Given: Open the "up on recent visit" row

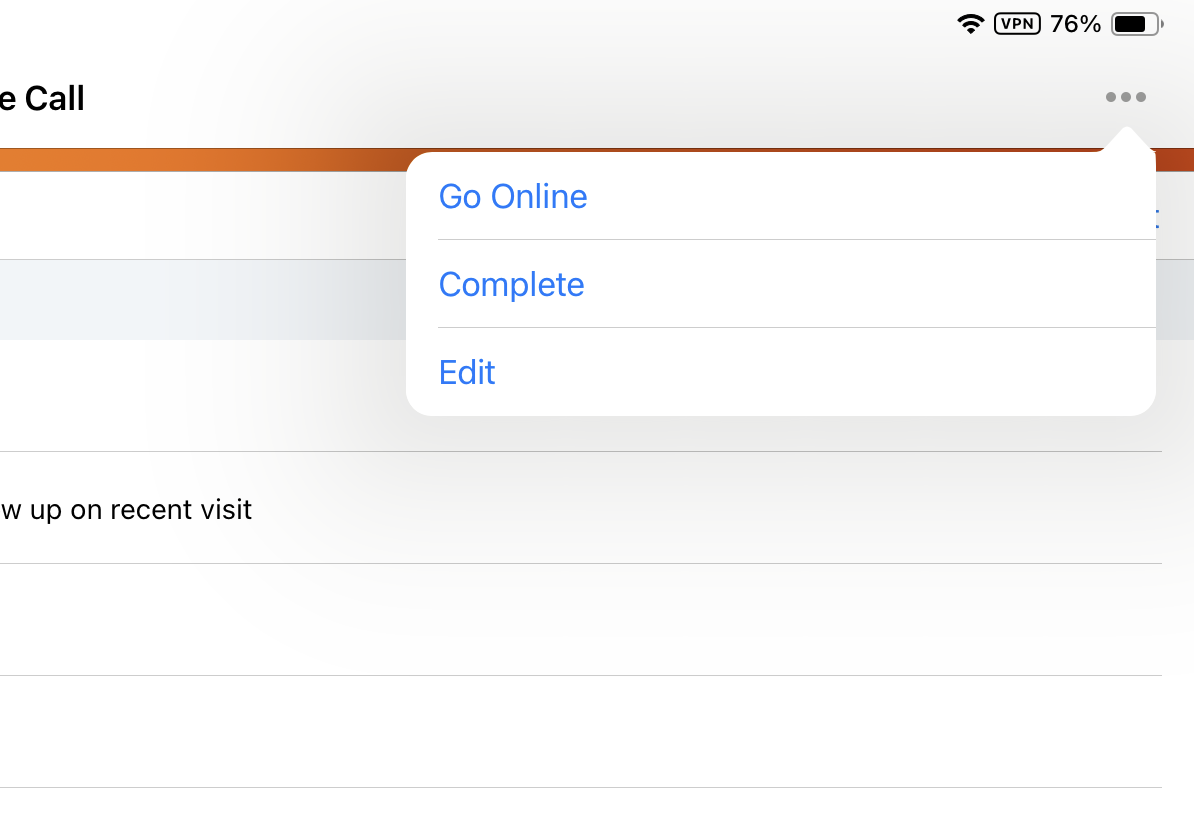Looking at the screenshot, I should (x=126, y=509).
